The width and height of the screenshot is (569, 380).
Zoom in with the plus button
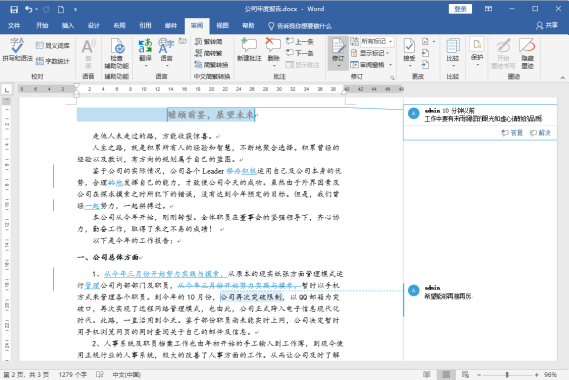coord(536,375)
